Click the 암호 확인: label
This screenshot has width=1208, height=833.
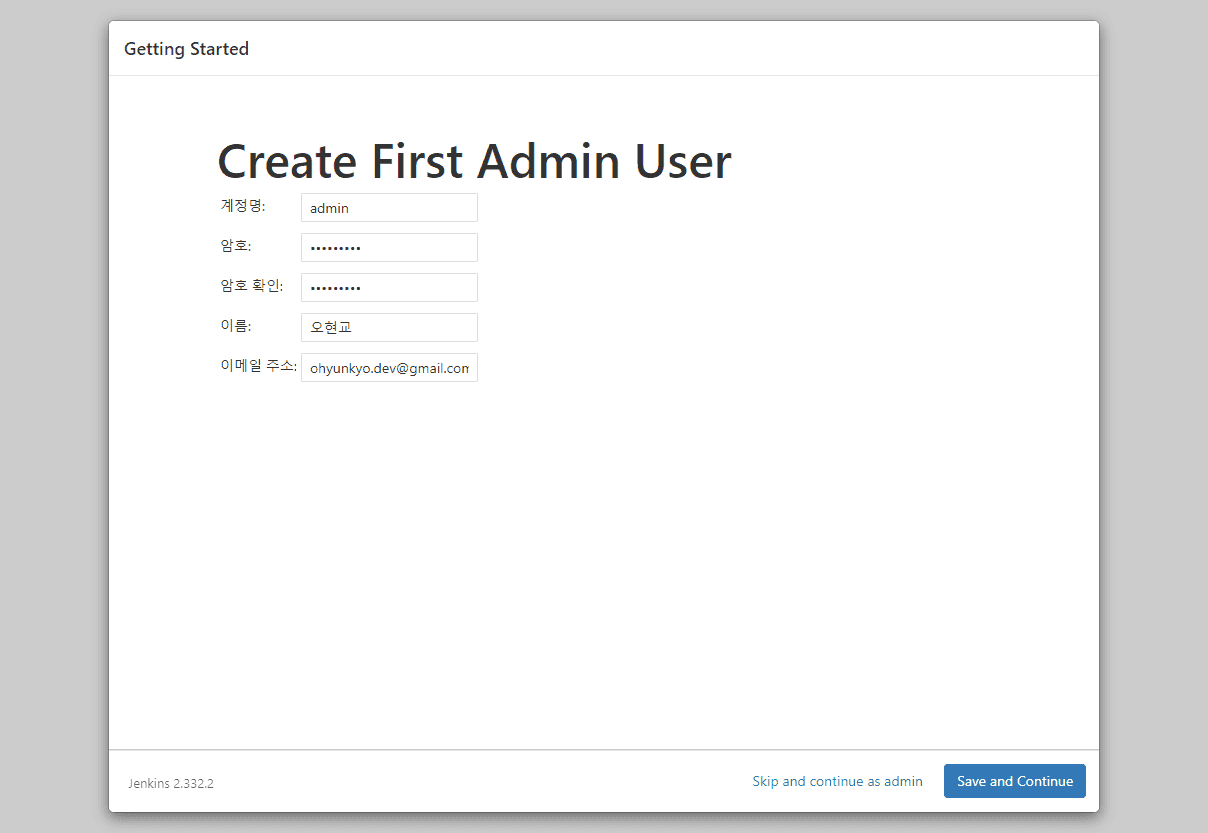click(252, 285)
